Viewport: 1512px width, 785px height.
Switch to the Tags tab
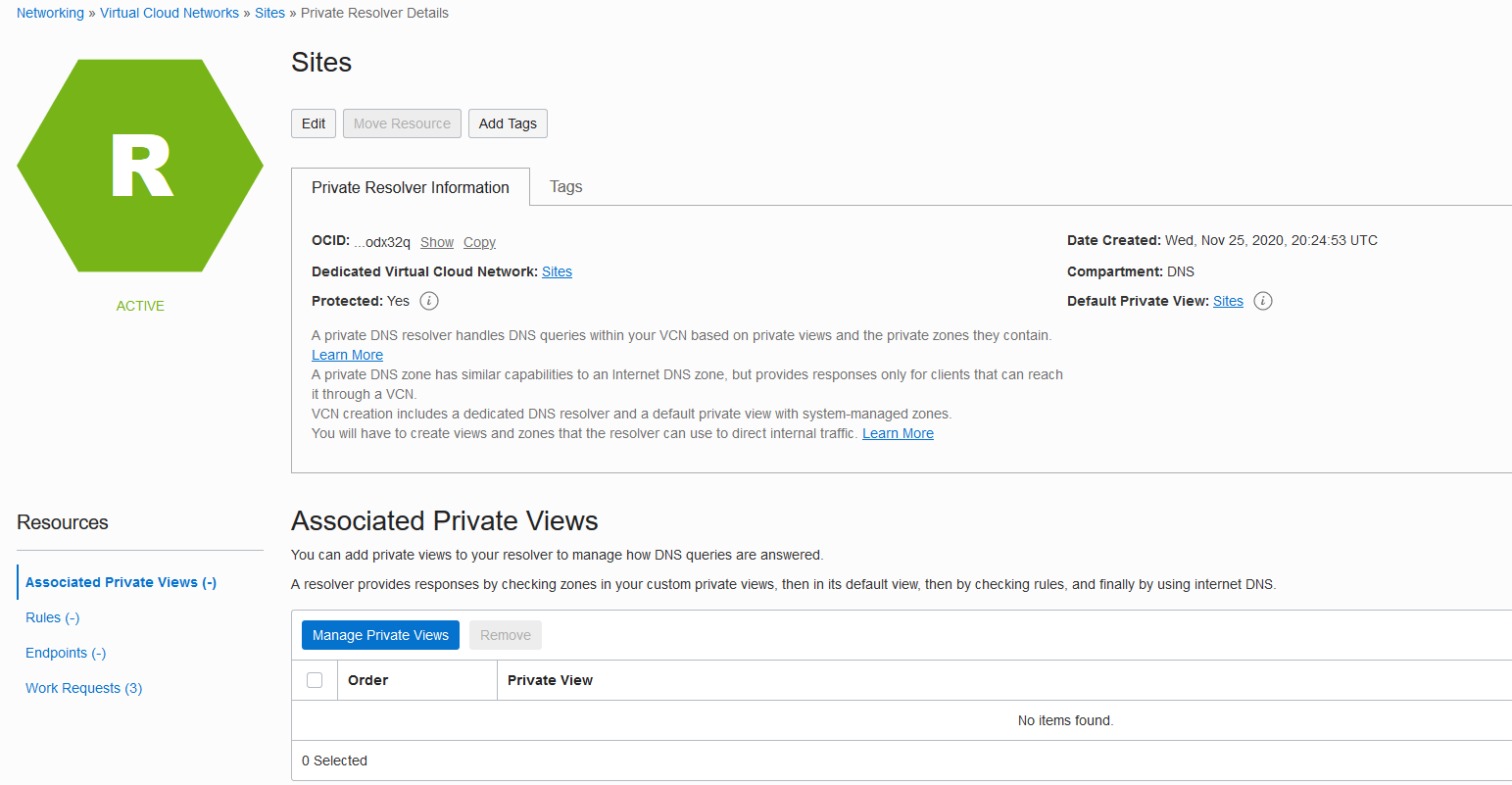565,186
